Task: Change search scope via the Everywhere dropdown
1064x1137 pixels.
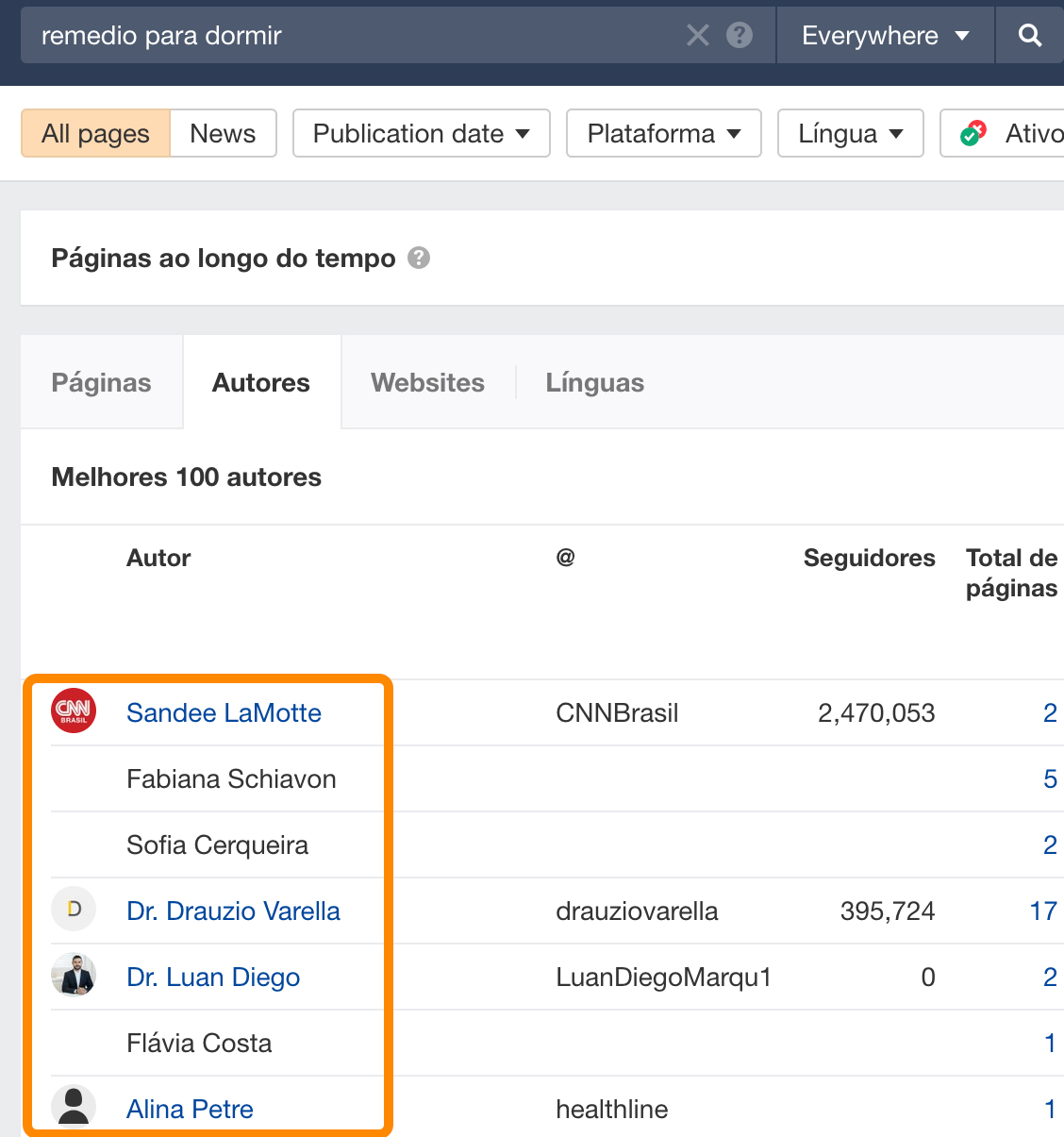Action: tap(884, 35)
